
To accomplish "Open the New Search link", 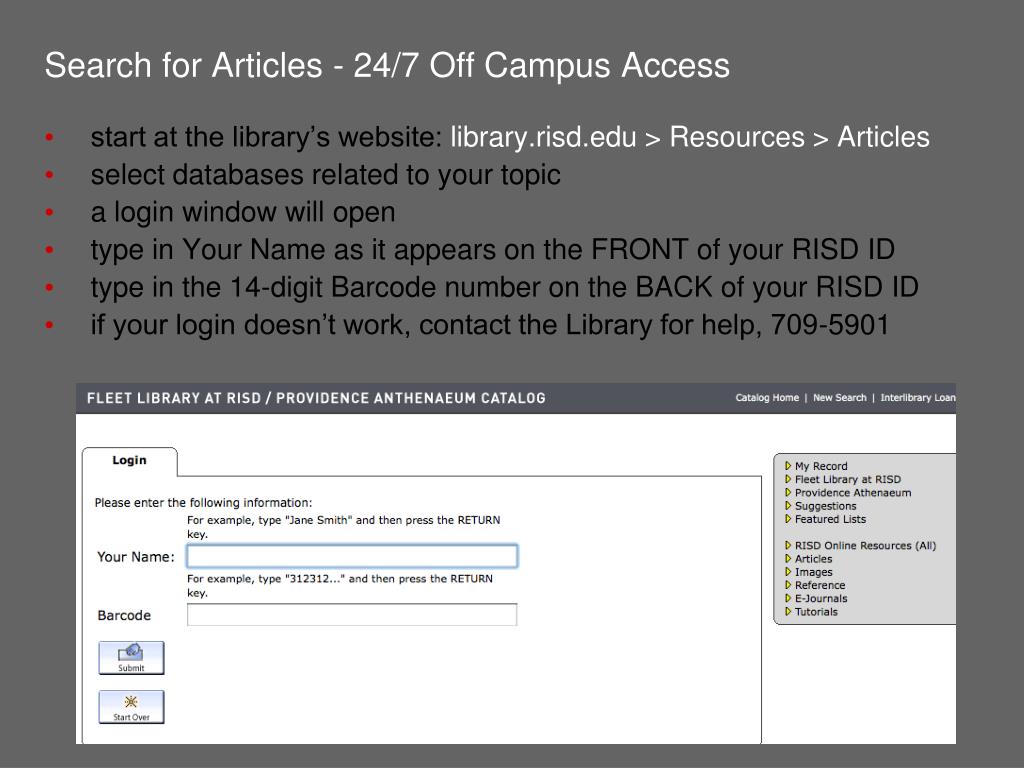I will [x=839, y=398].
